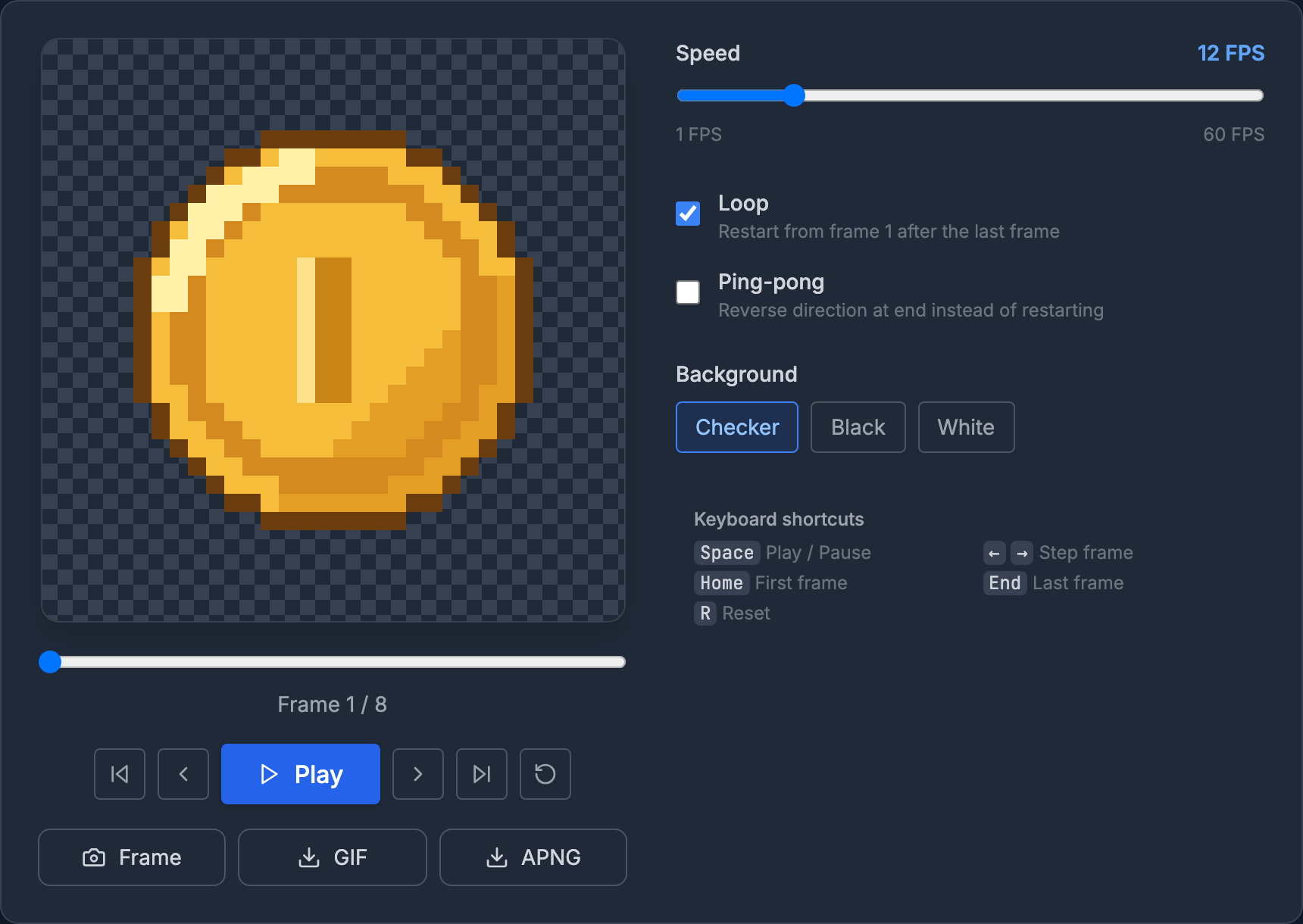Click the Speed slider handle
Viewport: 1303px width, 924px height.
(x=794, y=95)
